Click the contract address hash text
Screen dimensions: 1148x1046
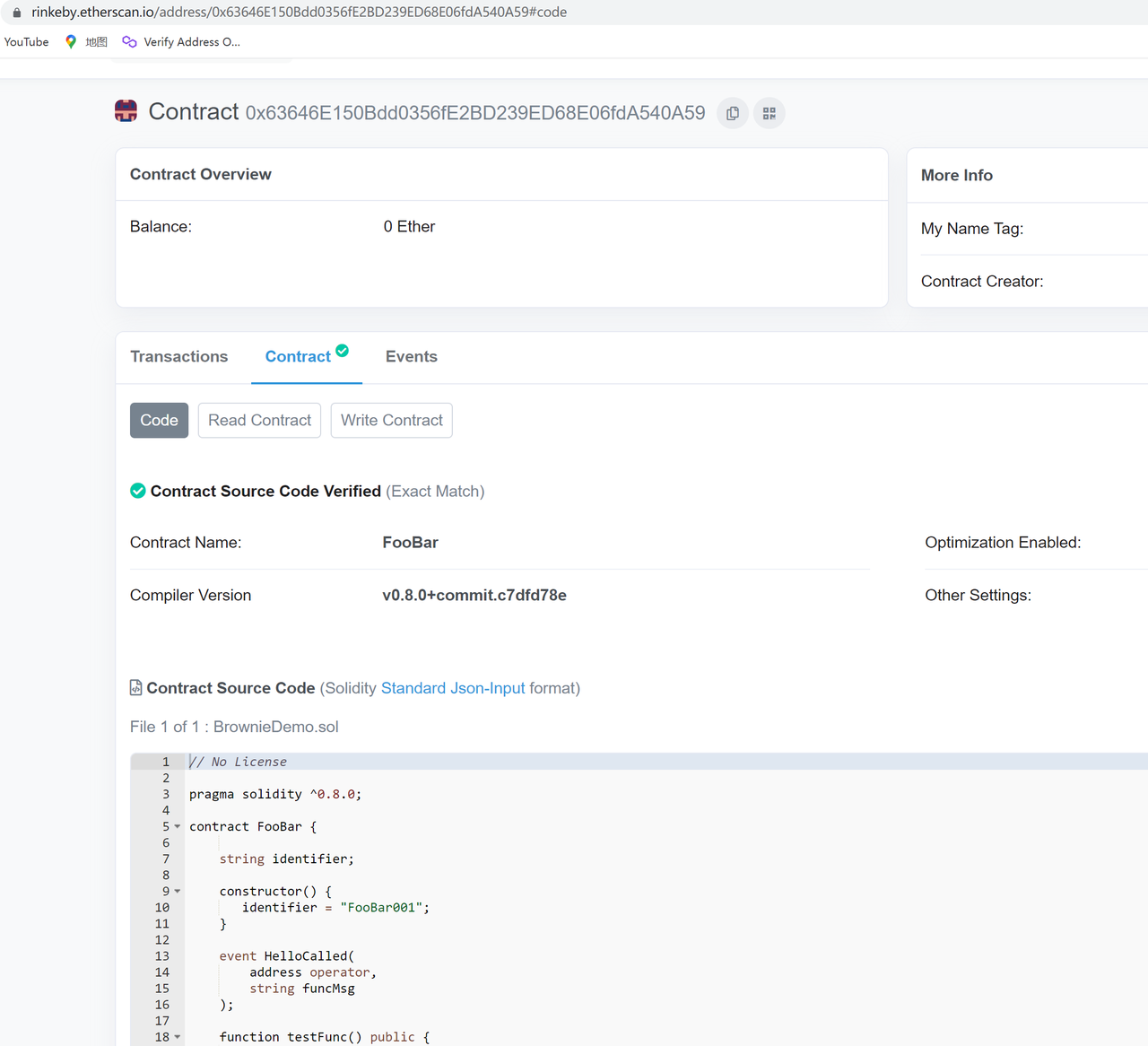click(475, 113)
